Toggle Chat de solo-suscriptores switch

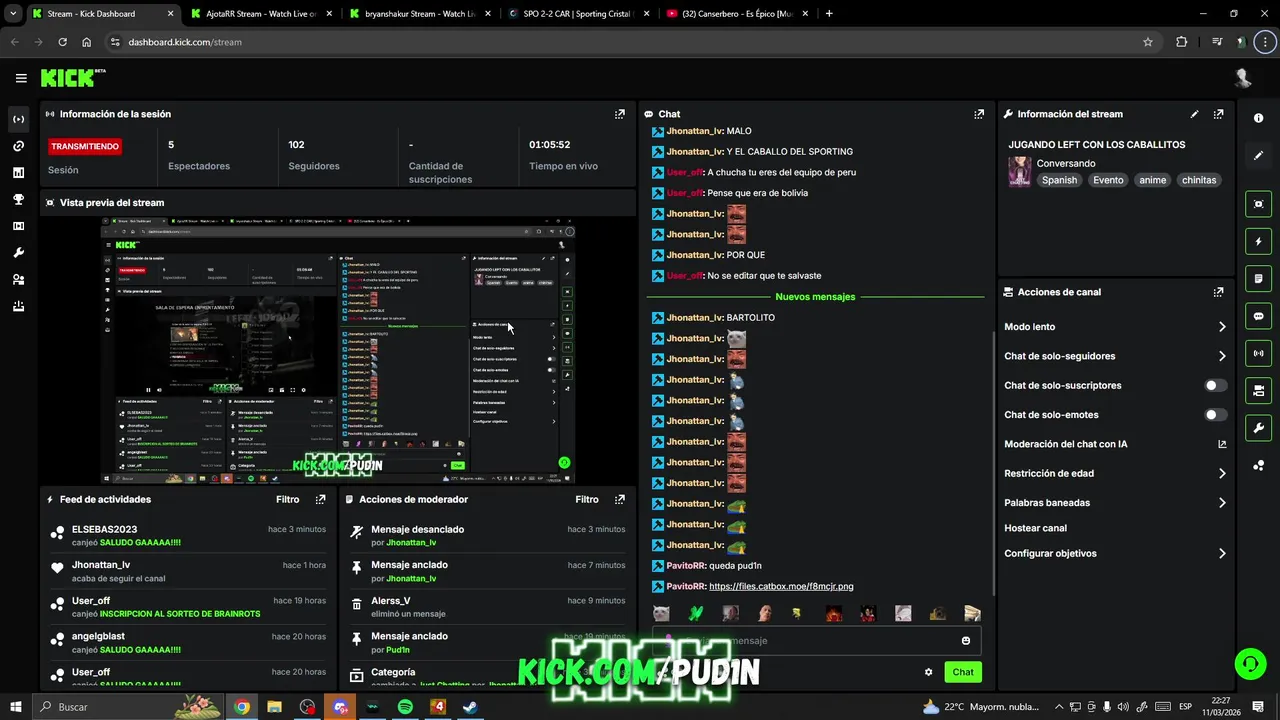(1215, 385)
